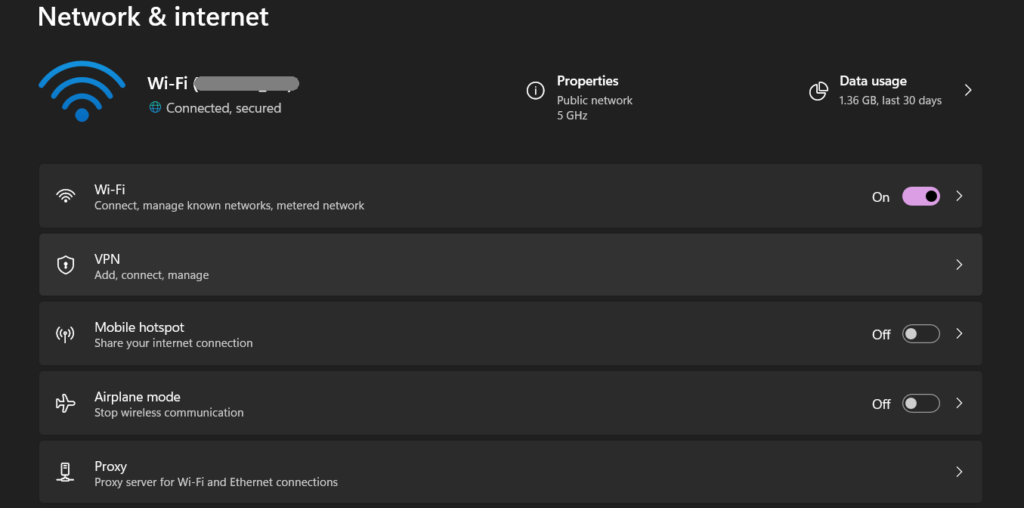Screen dimensions: 1024x508
Task: Click the Network & internet page heading
Action: [x=153, y=17]
